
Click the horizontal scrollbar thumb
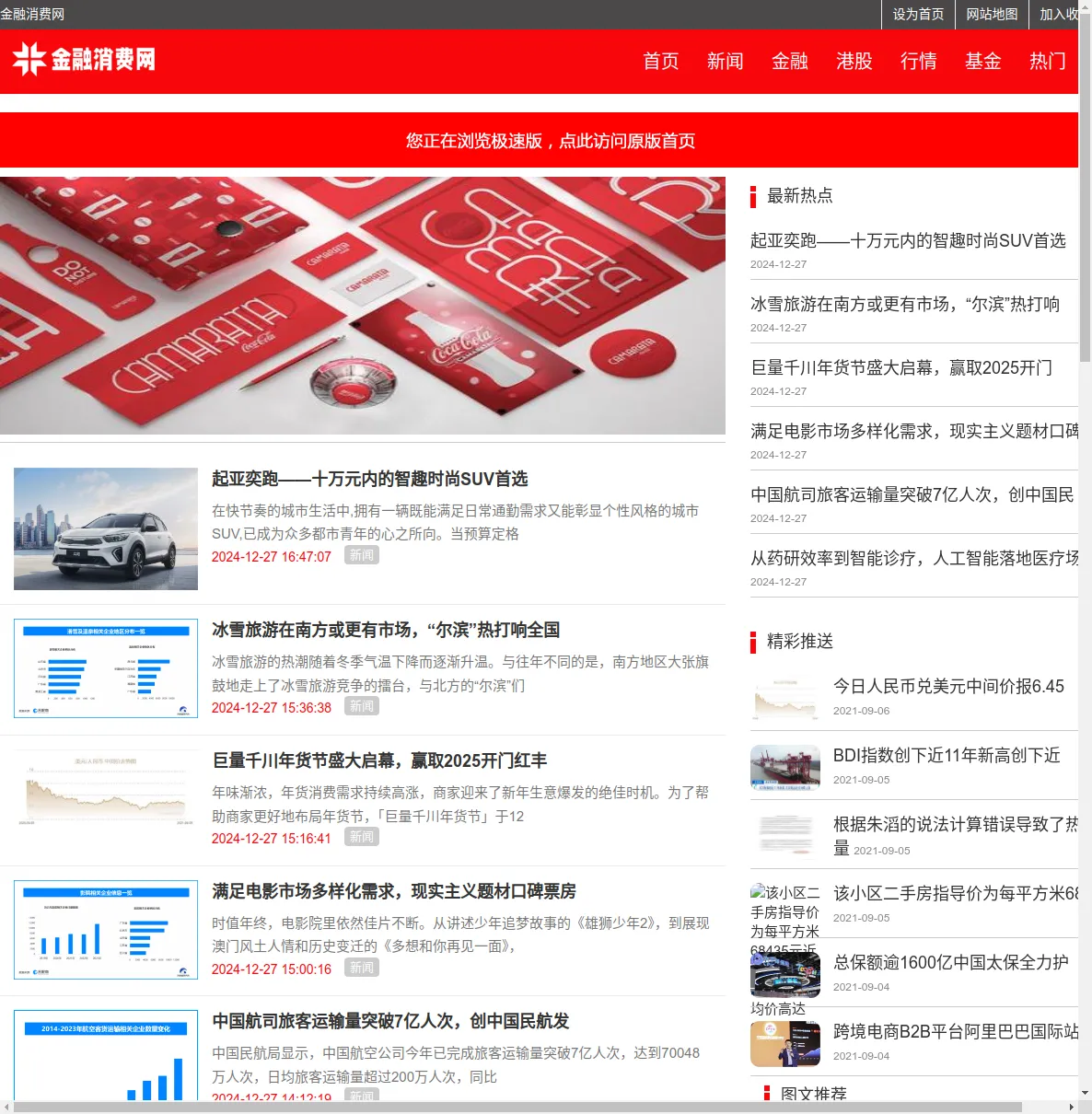[518, 1107]
